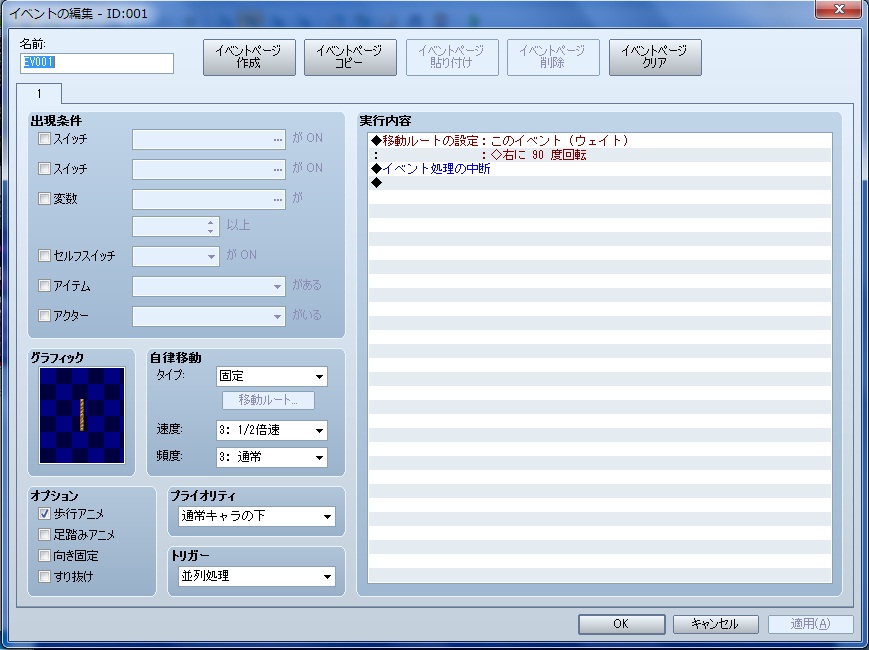The image size is (869, 650).
Task: Click the disabled イベントページ貼り付け button
Action: click(x=452, y=57)
